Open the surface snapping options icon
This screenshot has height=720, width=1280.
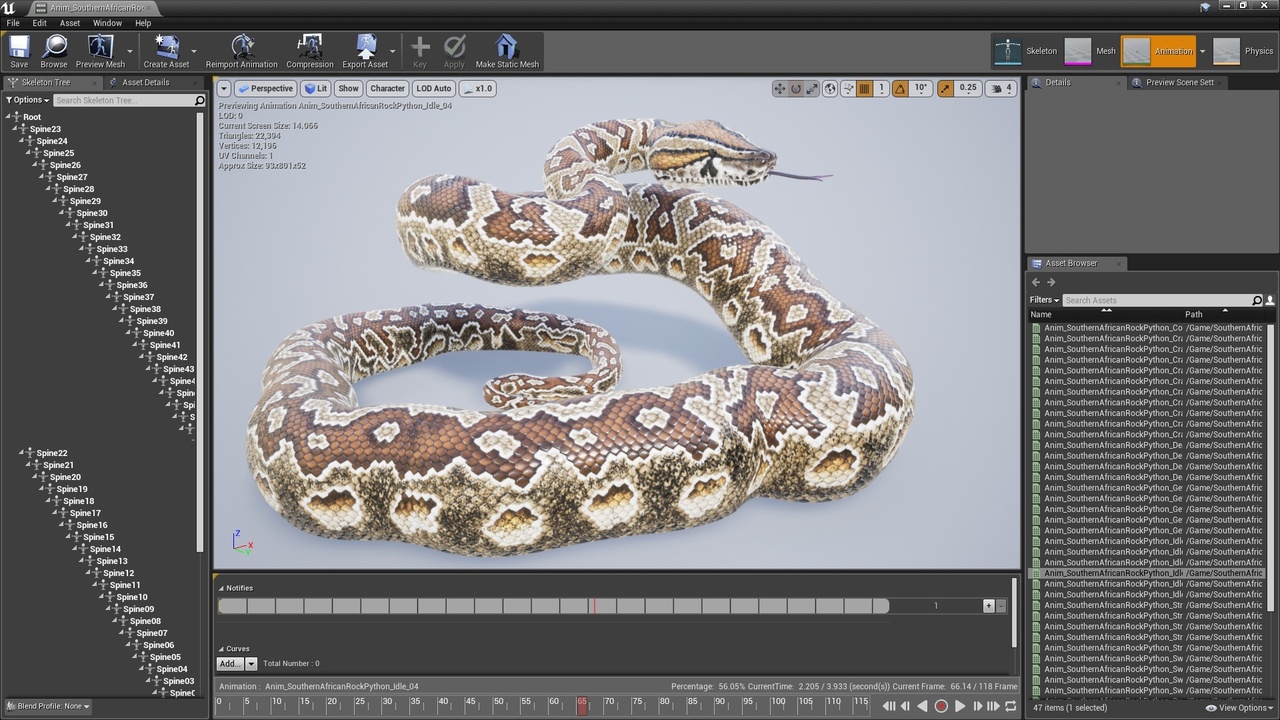848,88
